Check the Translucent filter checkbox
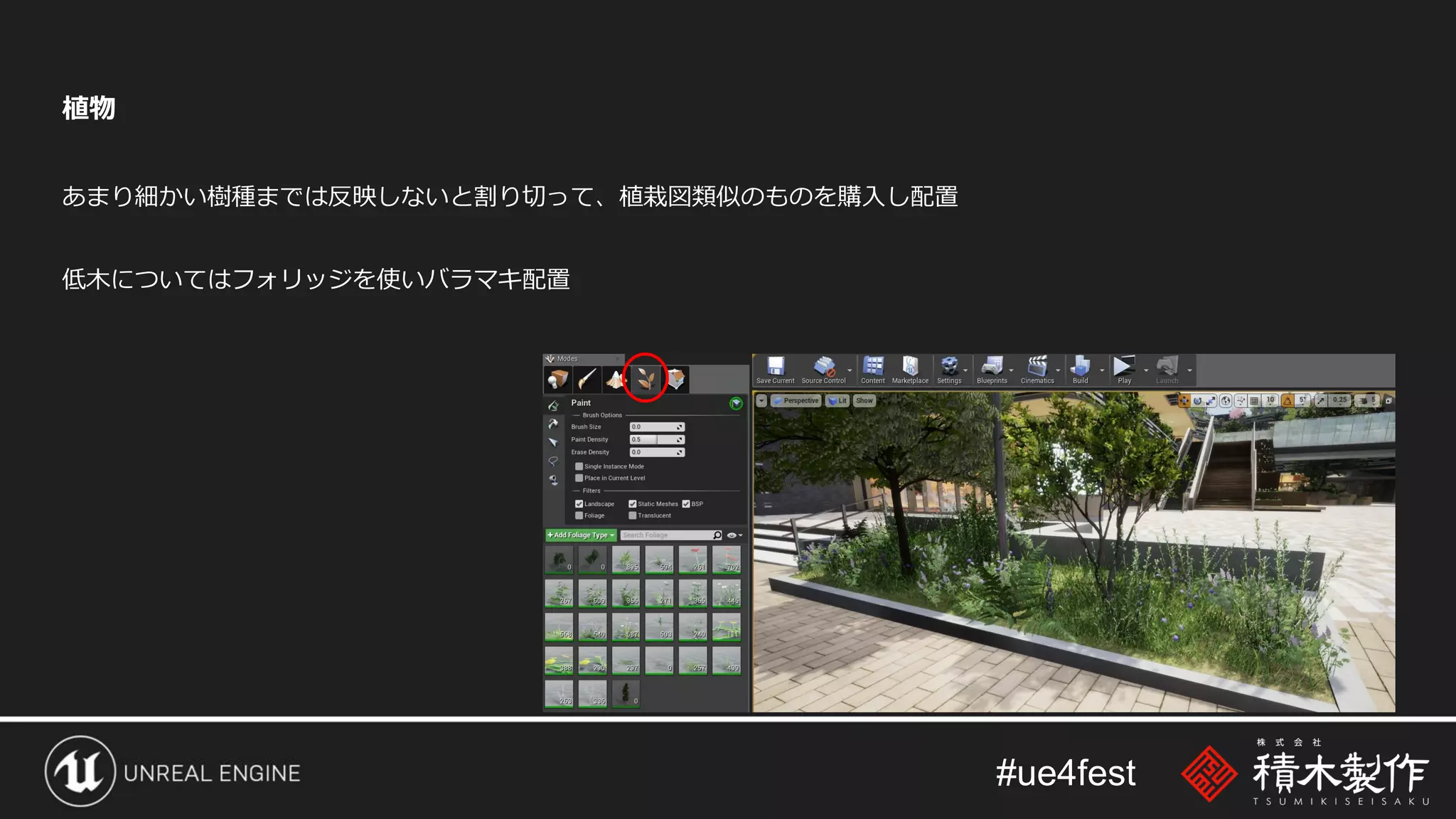The height and width of the screenshot is (819, 1456). [x=632, y=515]
